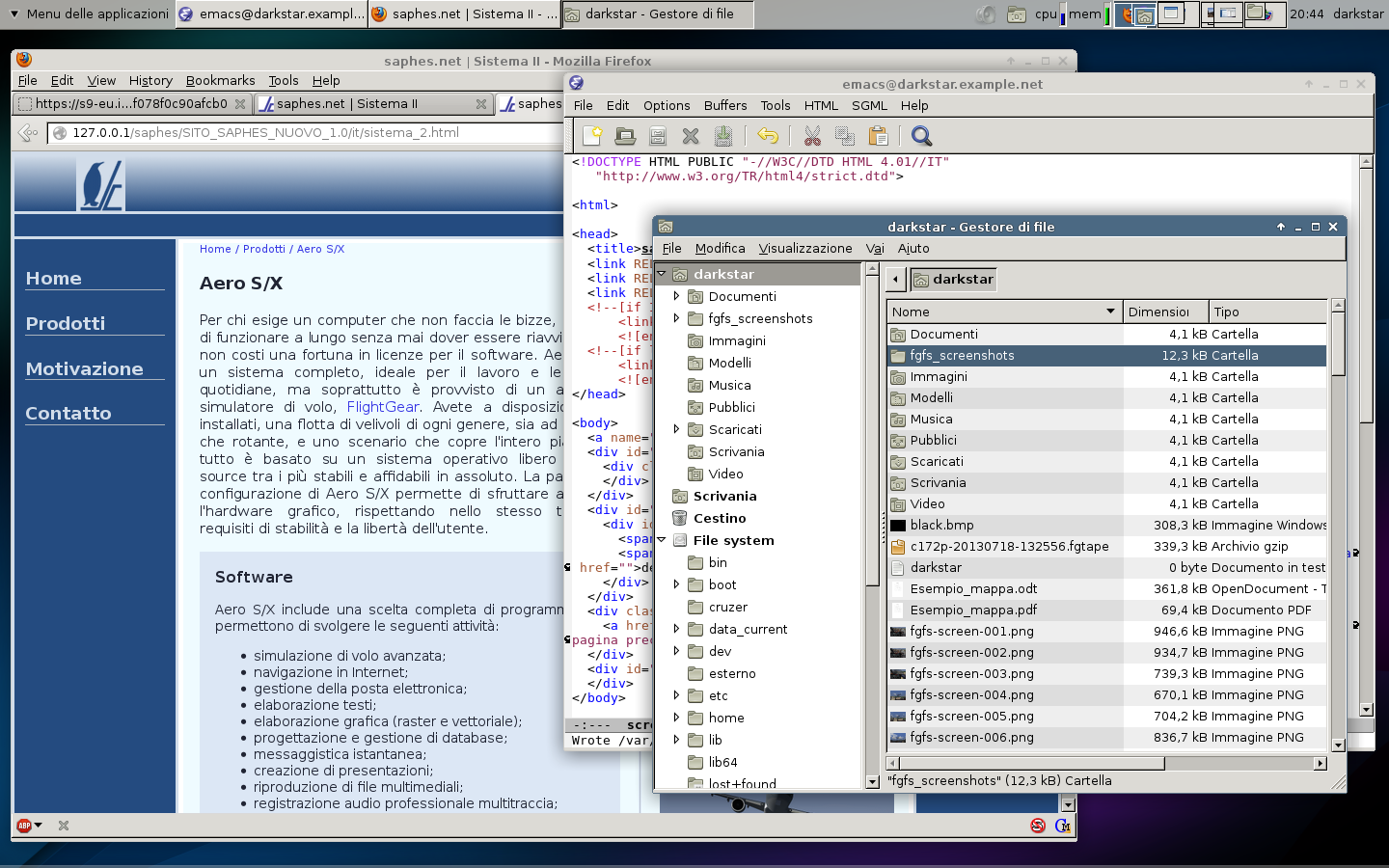Click the scissors cut icon in Emacs
The width and height of the screenshot is (1389, 868).
click(x=812, y=136)
